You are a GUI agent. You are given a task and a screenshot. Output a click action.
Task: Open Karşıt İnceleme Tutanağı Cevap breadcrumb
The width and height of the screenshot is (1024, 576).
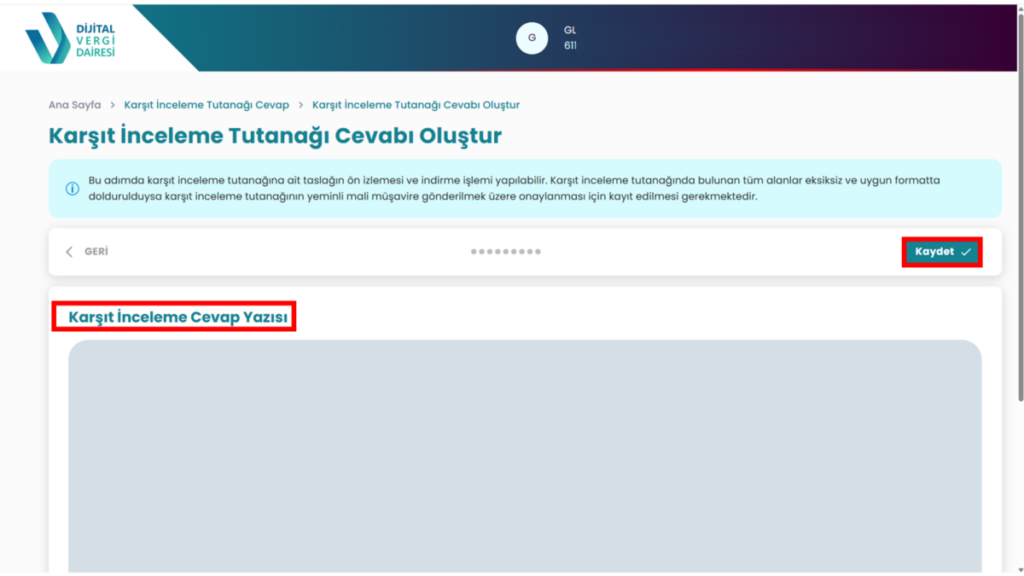(206, 105)
